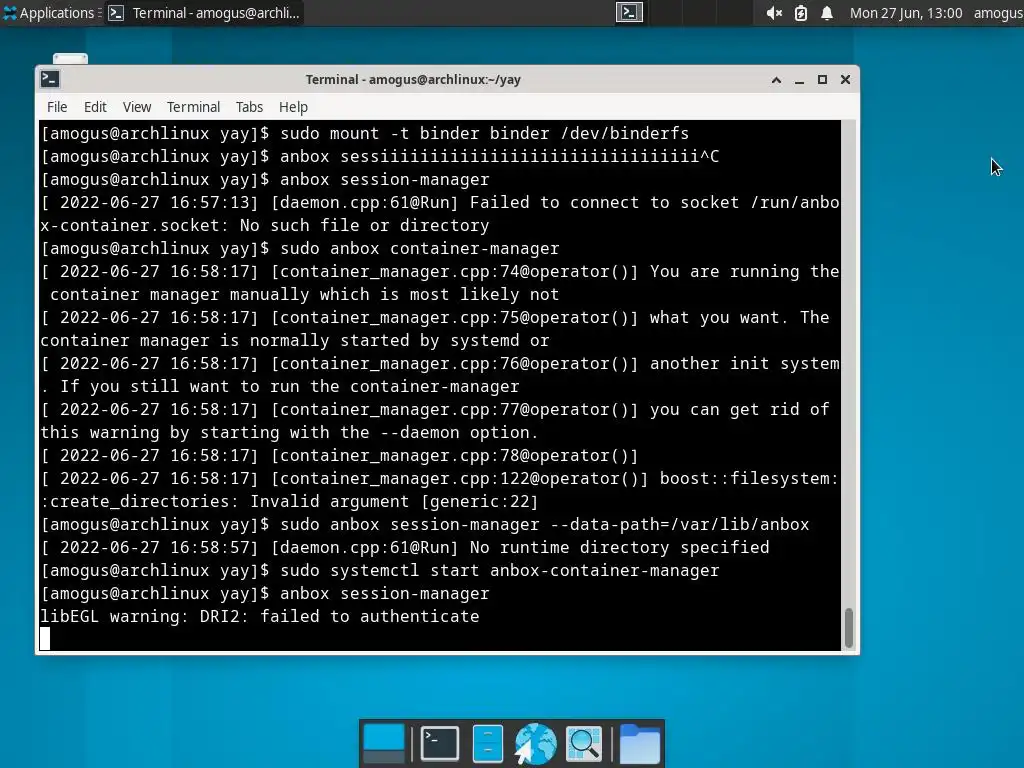Screen dimensions: 1024x768
Task: Click the 'container_manager.cpp:122@operator()' text
Action: tap(459, 479)
